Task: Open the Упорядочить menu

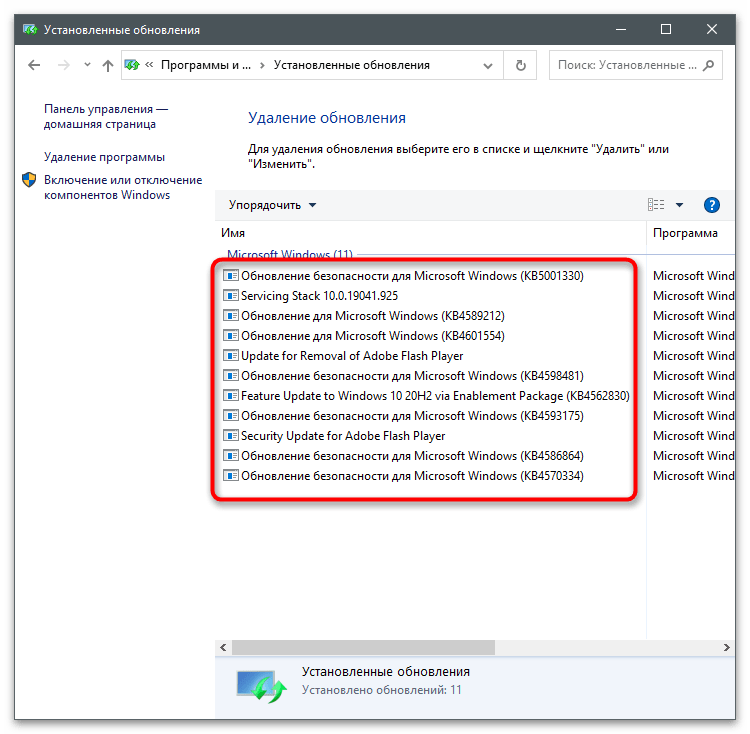Action: tap(272, 205)
